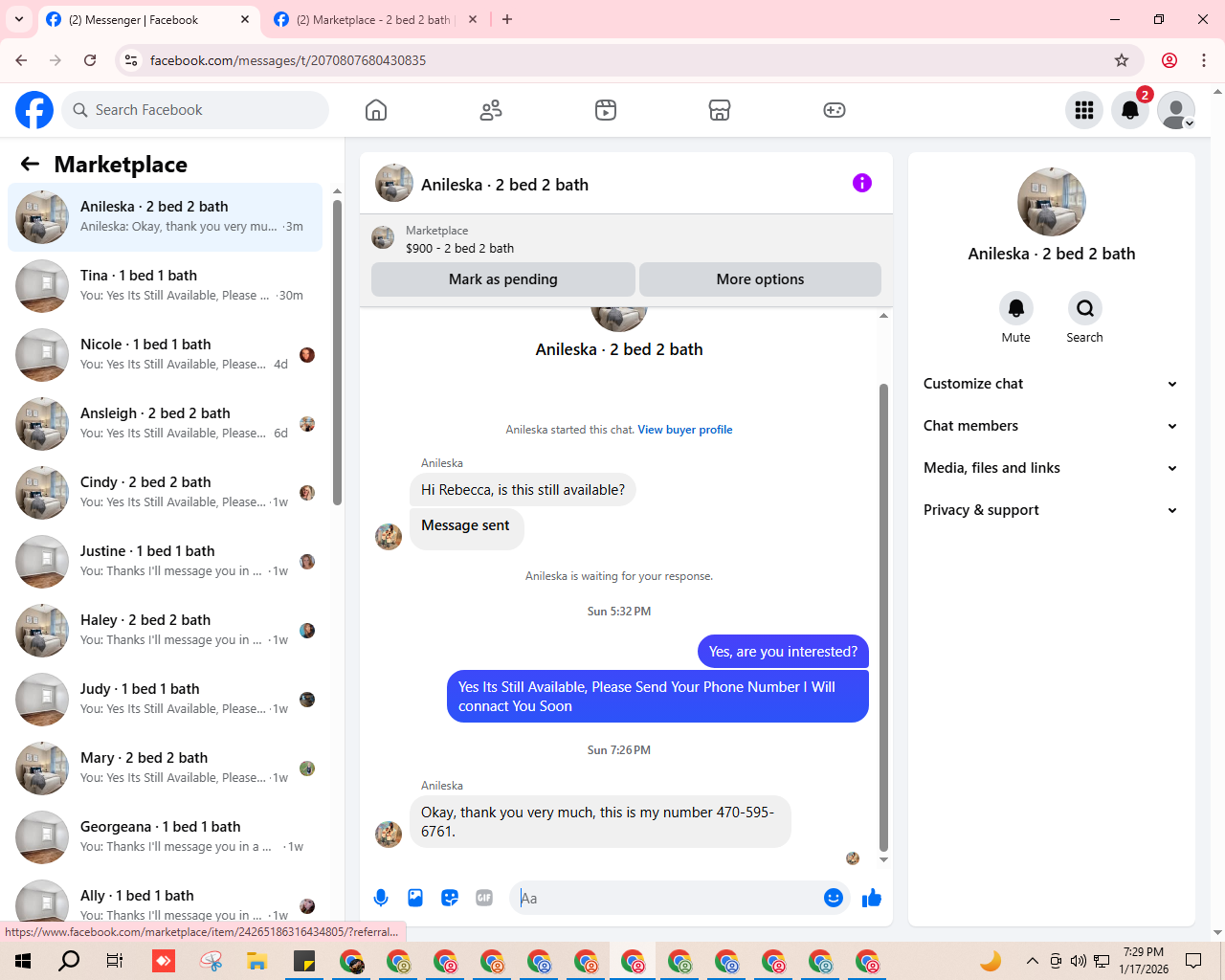Click More options button
The height and width of the screenshot is (980, 1225).
[760, 279]
